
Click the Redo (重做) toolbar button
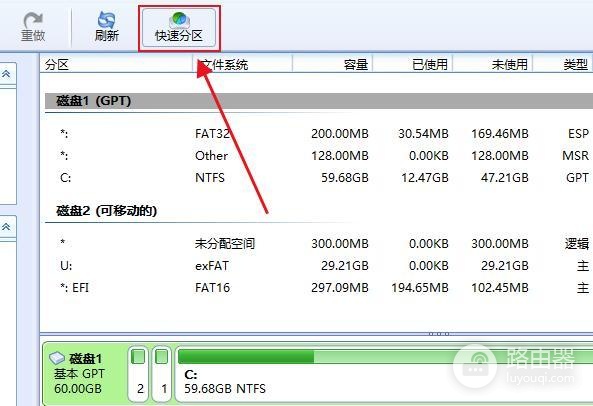[x=33, y=26]
